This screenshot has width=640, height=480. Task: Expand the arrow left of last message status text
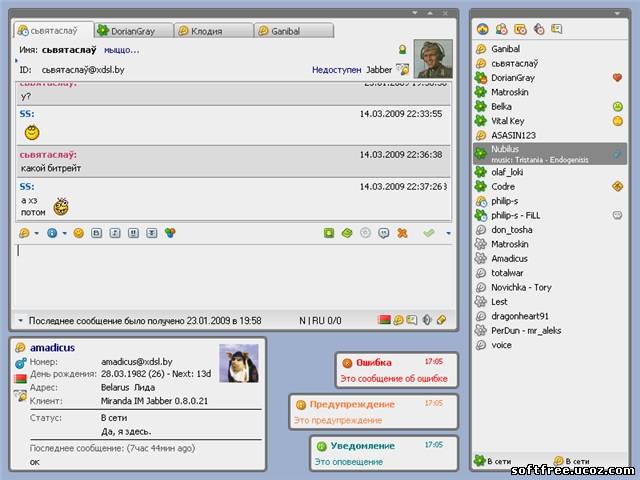pyautogui.click(x=20, y=321)
